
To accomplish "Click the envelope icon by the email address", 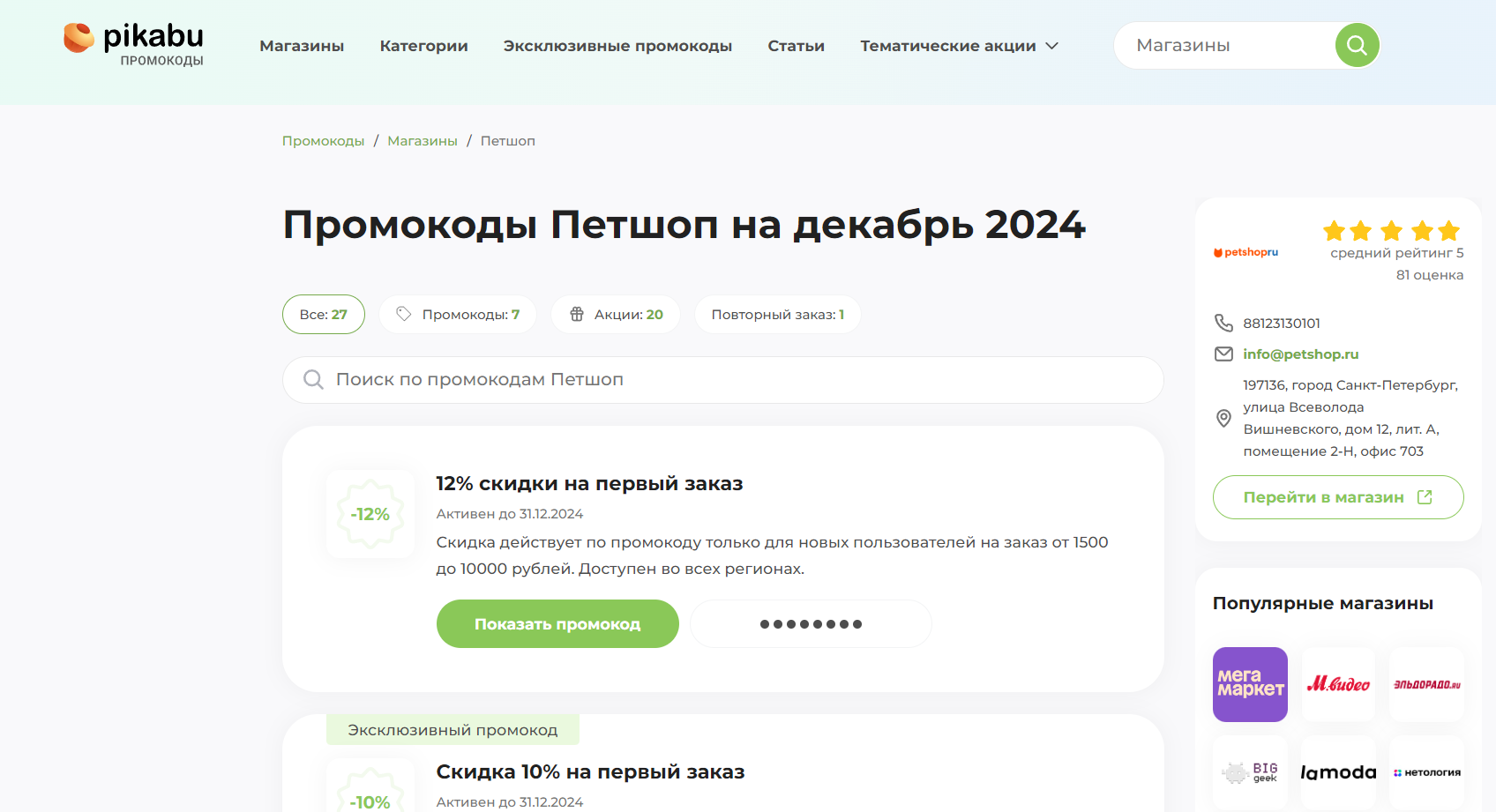I will coord(1223,354).
